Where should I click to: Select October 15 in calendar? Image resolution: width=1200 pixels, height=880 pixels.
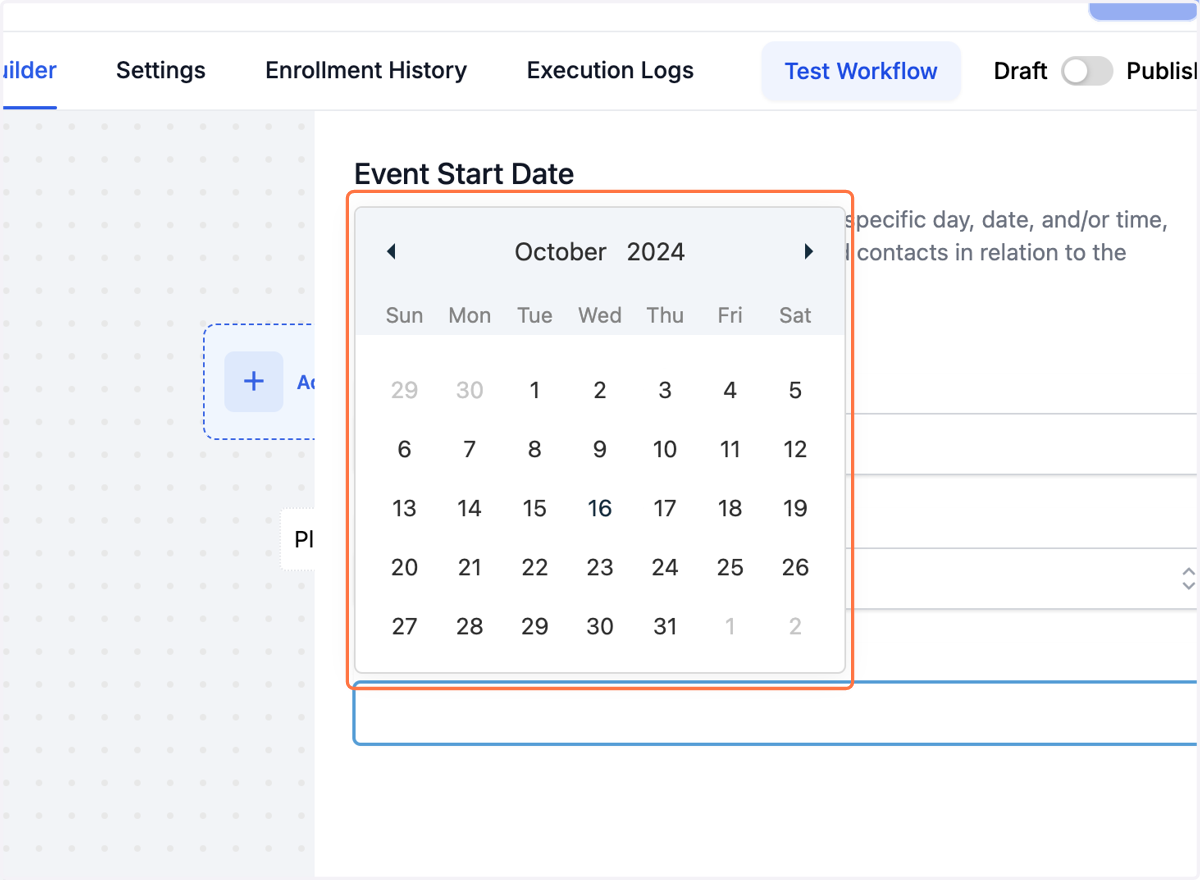pos(535,508)
